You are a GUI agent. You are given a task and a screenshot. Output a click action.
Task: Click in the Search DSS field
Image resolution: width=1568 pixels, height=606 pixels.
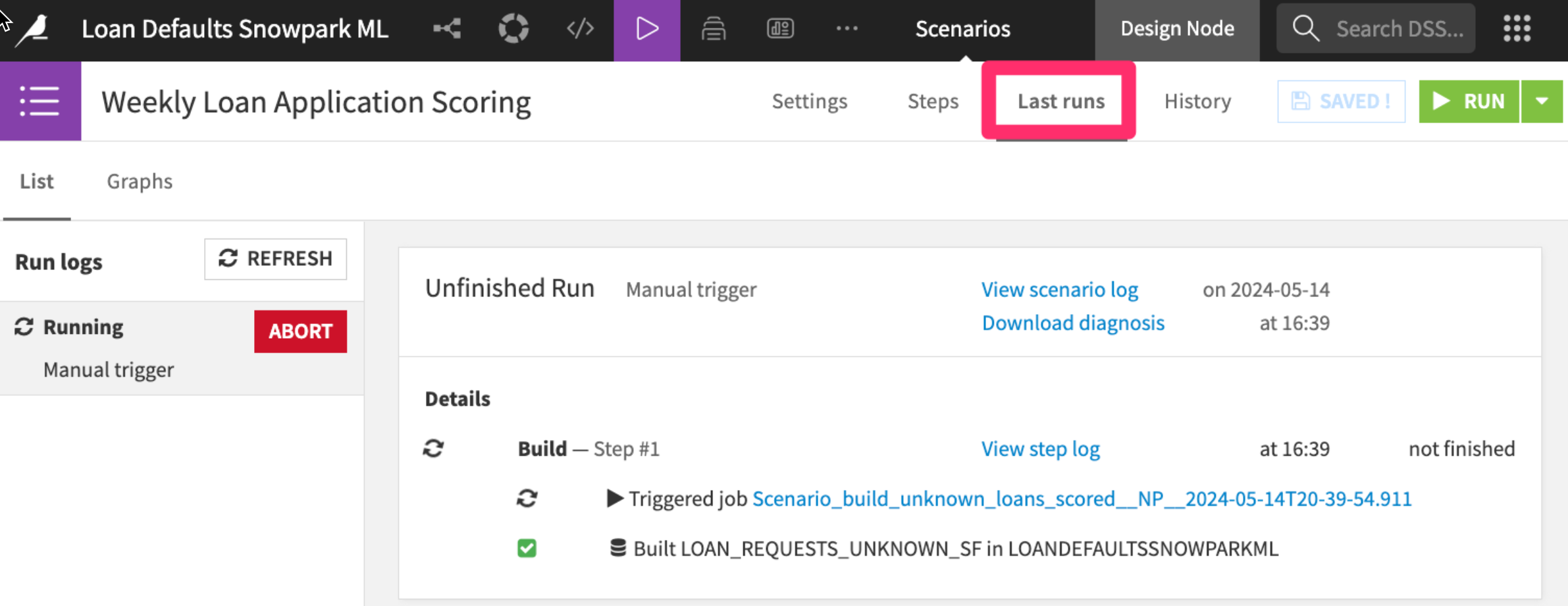click(1399, 29)
